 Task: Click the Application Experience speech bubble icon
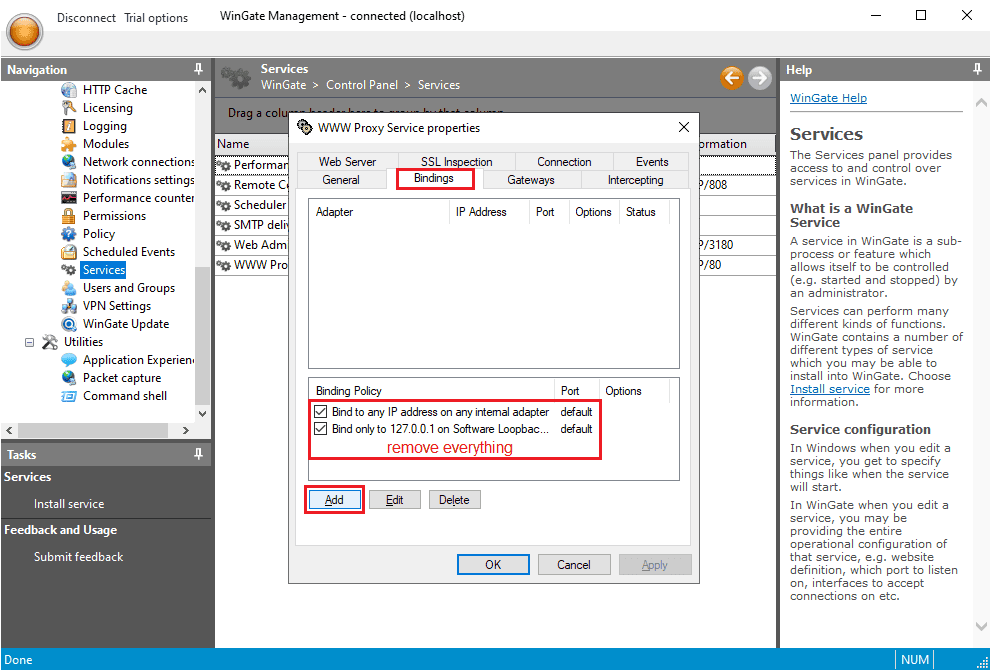click(69, 360)
